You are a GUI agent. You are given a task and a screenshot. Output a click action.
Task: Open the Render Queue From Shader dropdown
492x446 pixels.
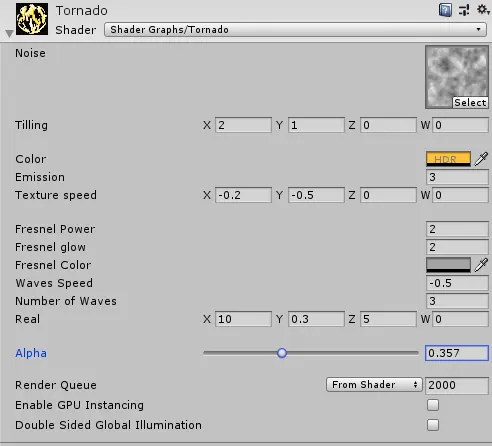374,385
